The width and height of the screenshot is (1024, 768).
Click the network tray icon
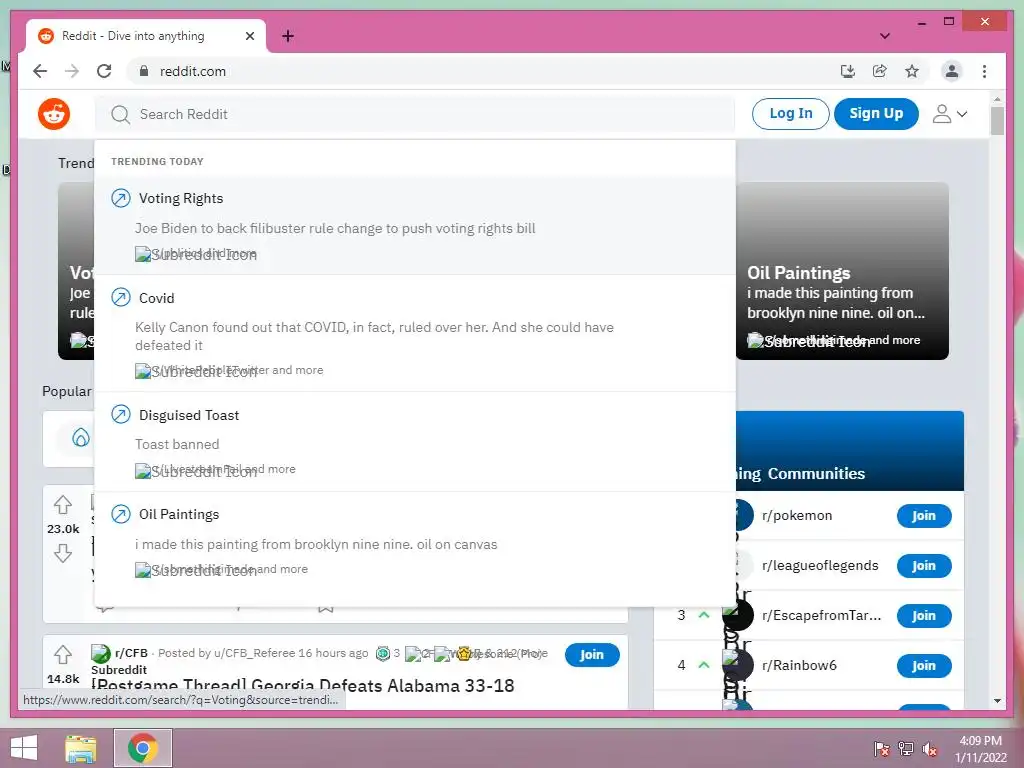906,749
